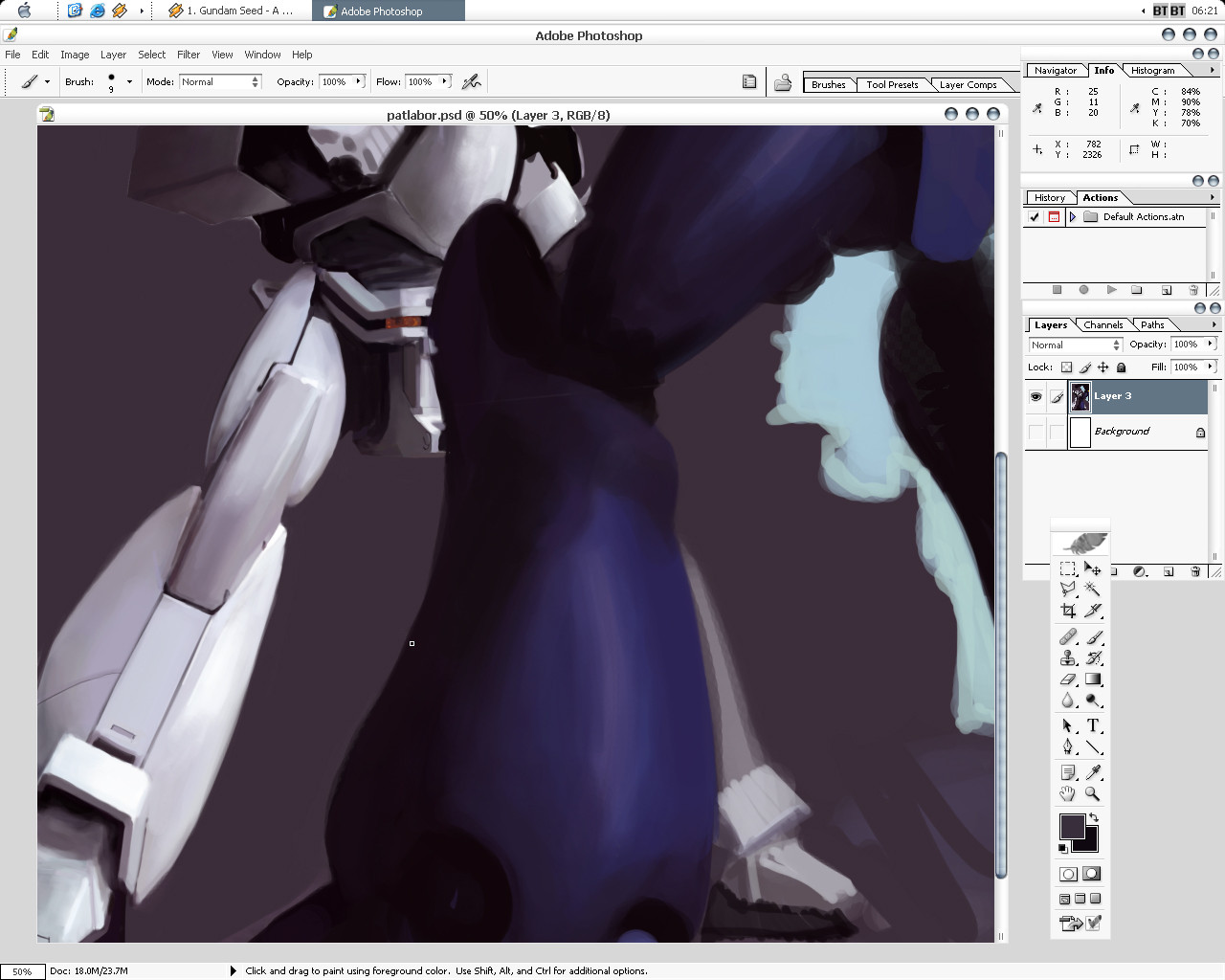Lock image pixels for layer
The height and width of the screenshot is (980, 1225).
coord(1085,367)
